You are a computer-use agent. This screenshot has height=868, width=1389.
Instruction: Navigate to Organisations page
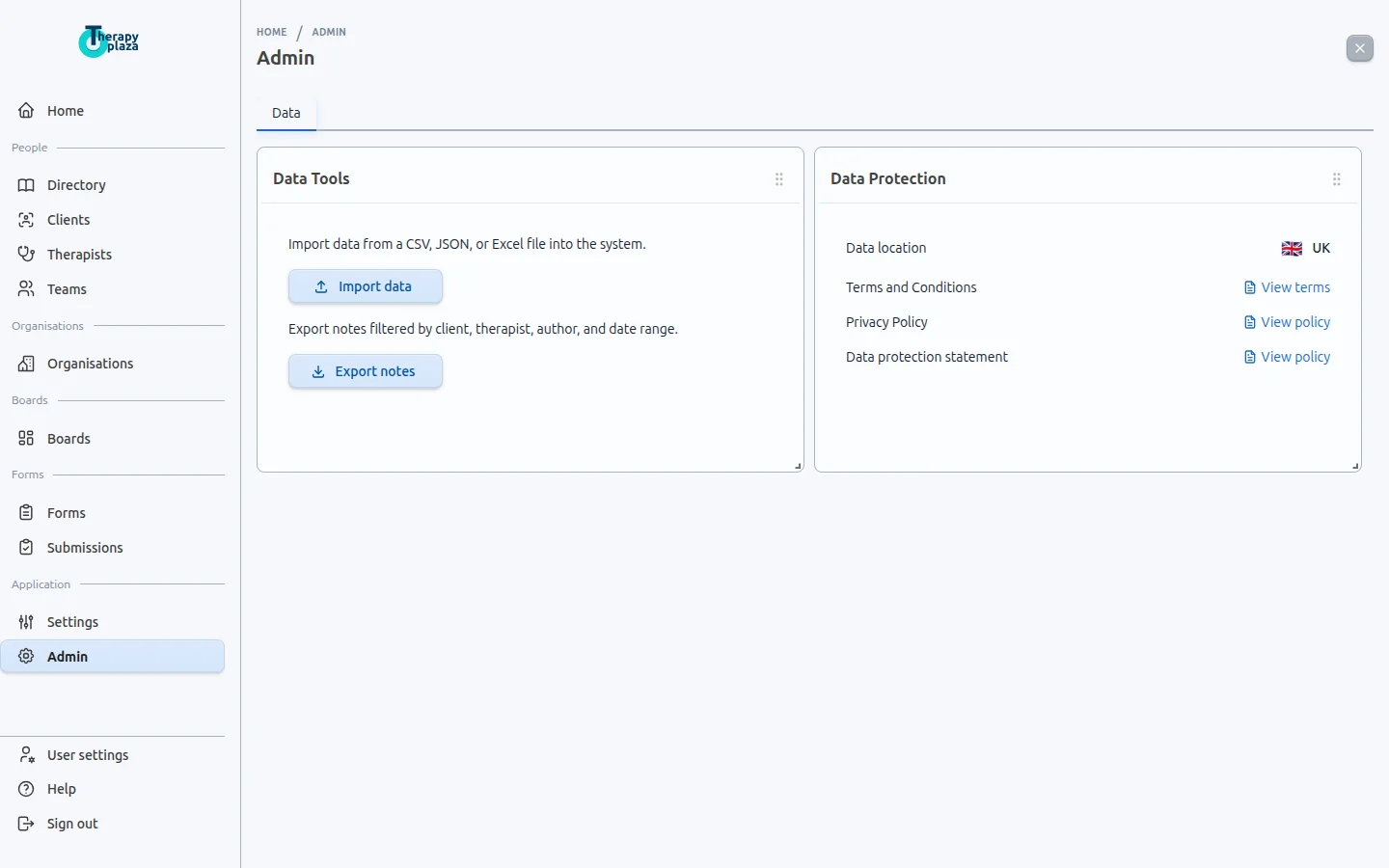pos(113,364)
